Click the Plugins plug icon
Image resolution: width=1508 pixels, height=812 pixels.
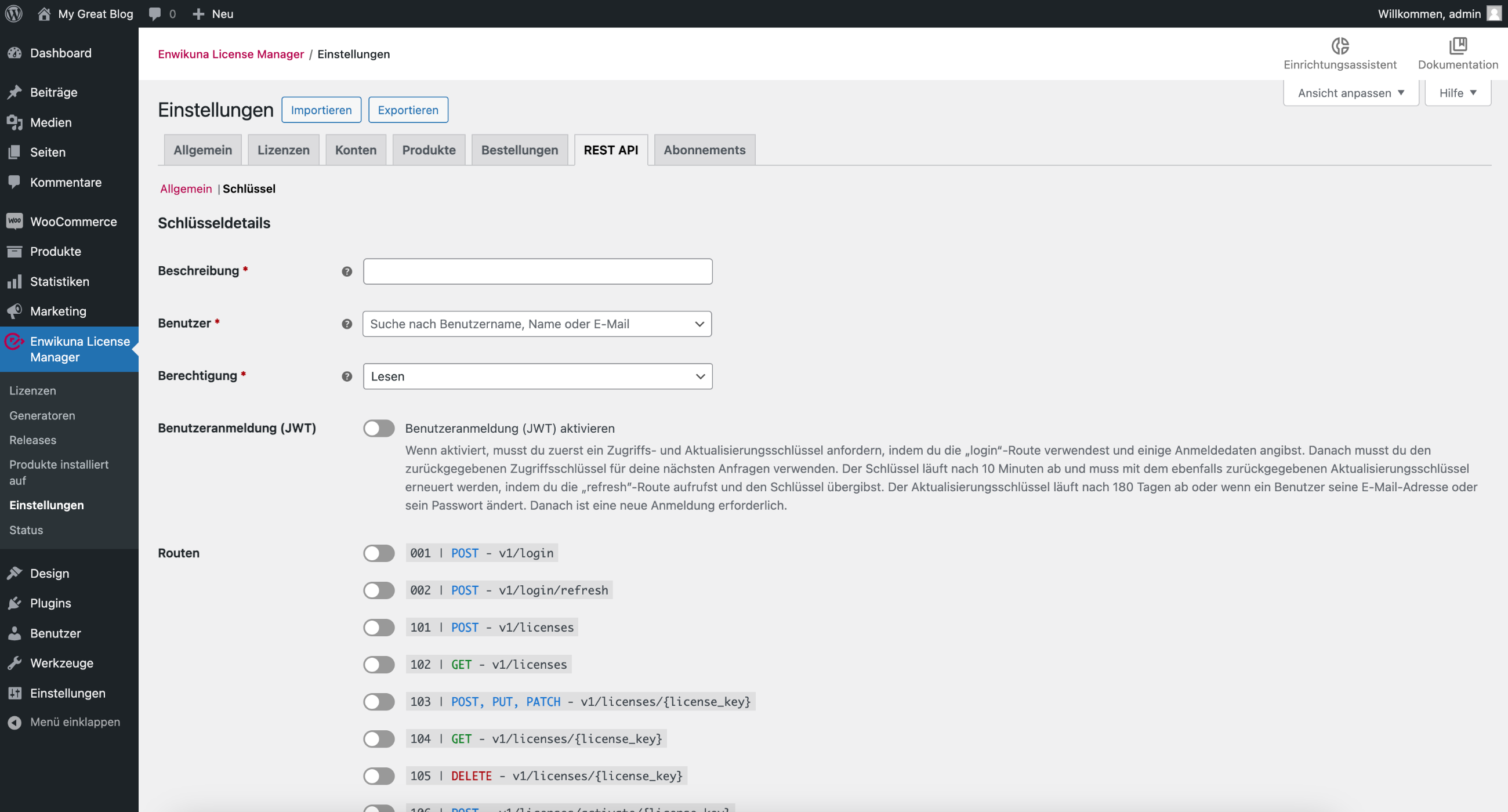pyautogui.click(x=14, y=604)
